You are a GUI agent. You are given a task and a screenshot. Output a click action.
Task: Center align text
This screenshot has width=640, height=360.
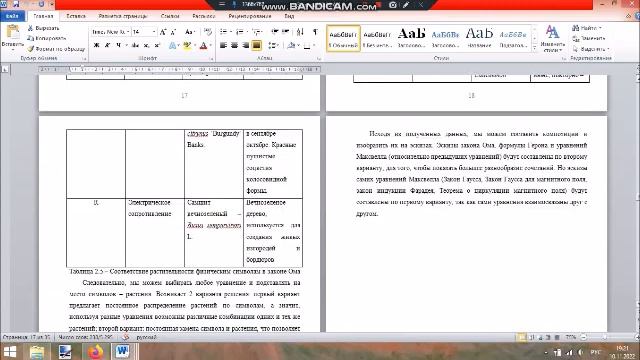[234, 45]
